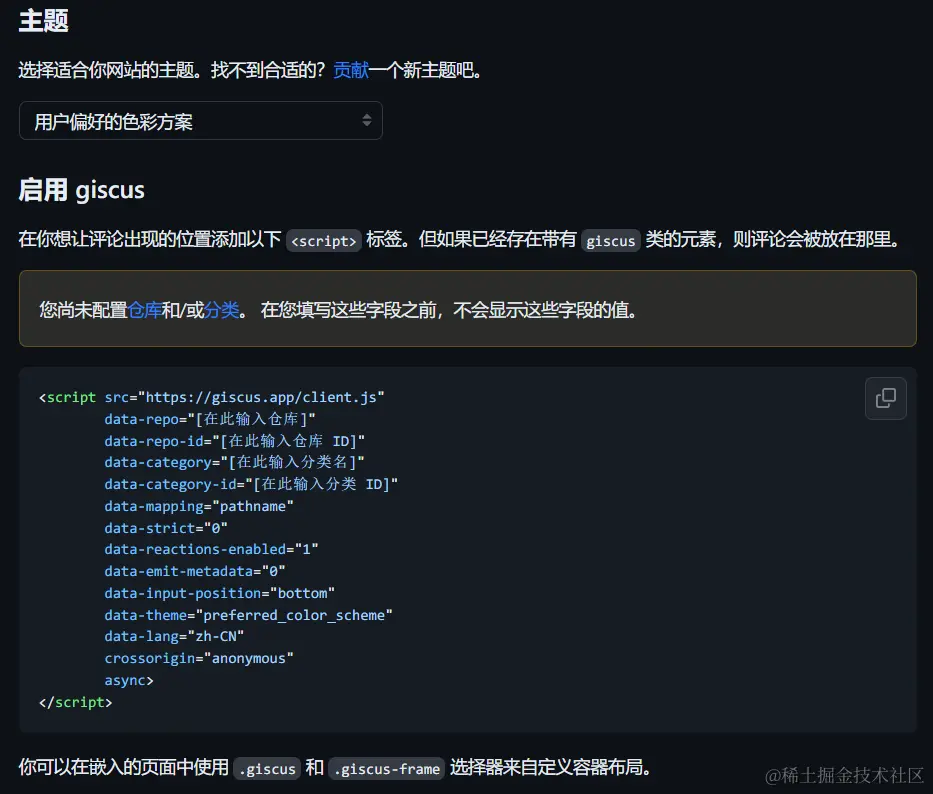933x794 pixels.
Task: Follow the '分类' link in the warning box
Action: click(x=221, y=310)
